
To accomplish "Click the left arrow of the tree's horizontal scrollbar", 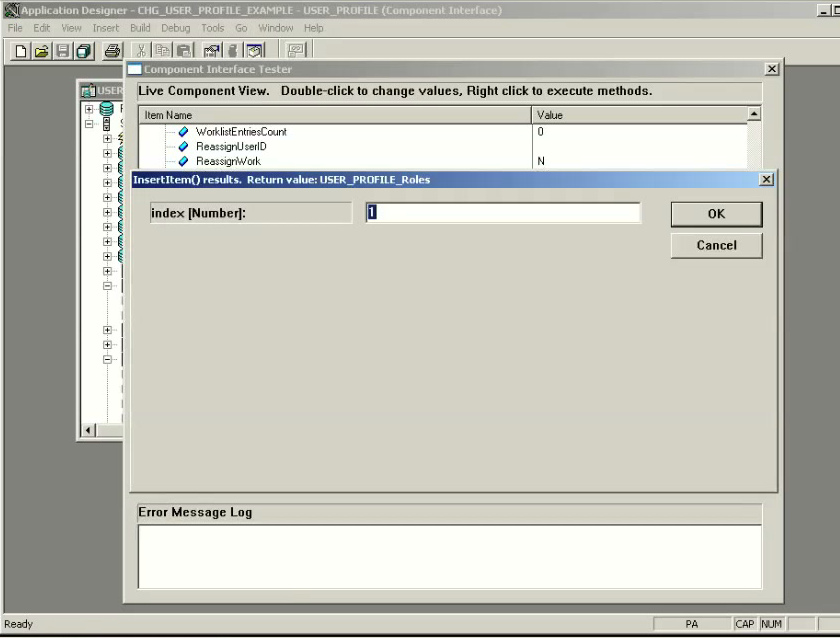I will tap(88, 430).
